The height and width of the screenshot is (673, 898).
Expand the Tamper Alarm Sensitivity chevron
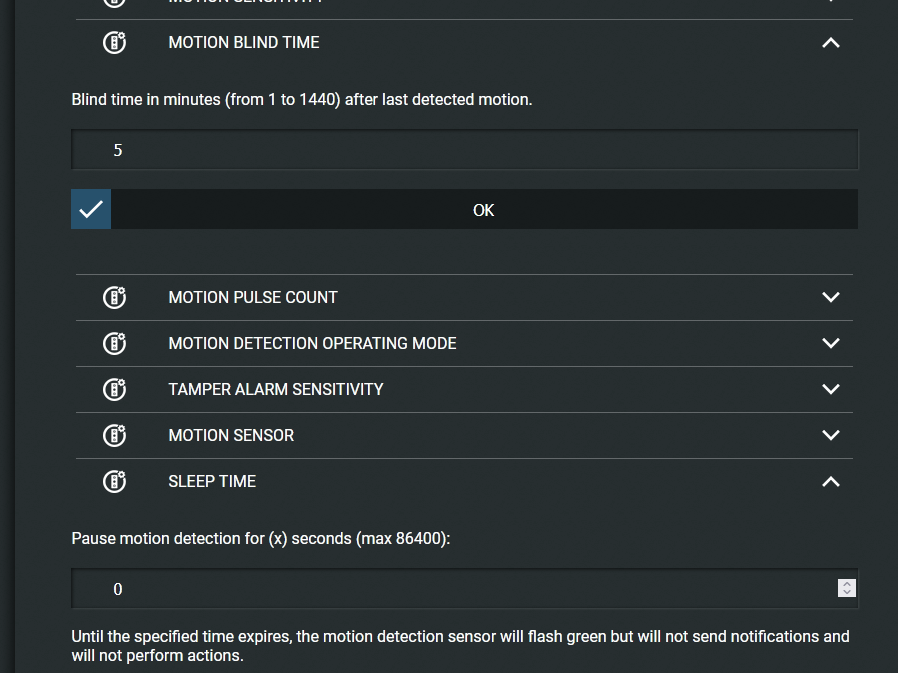coord(830,389)
